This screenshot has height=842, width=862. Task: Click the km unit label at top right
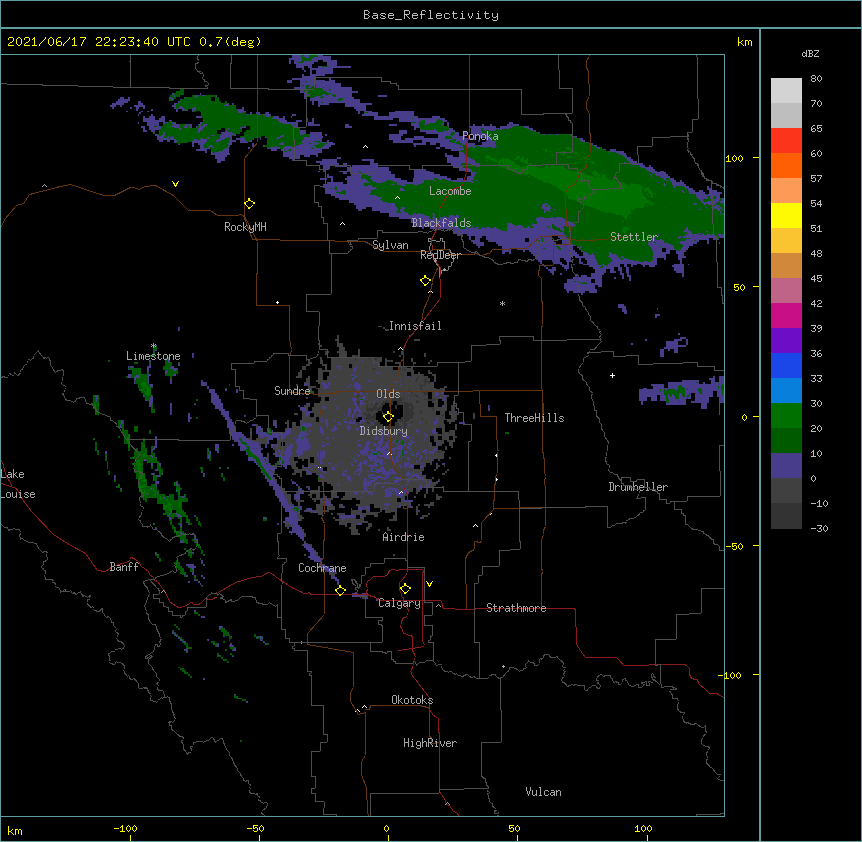[x=744, y=42]
